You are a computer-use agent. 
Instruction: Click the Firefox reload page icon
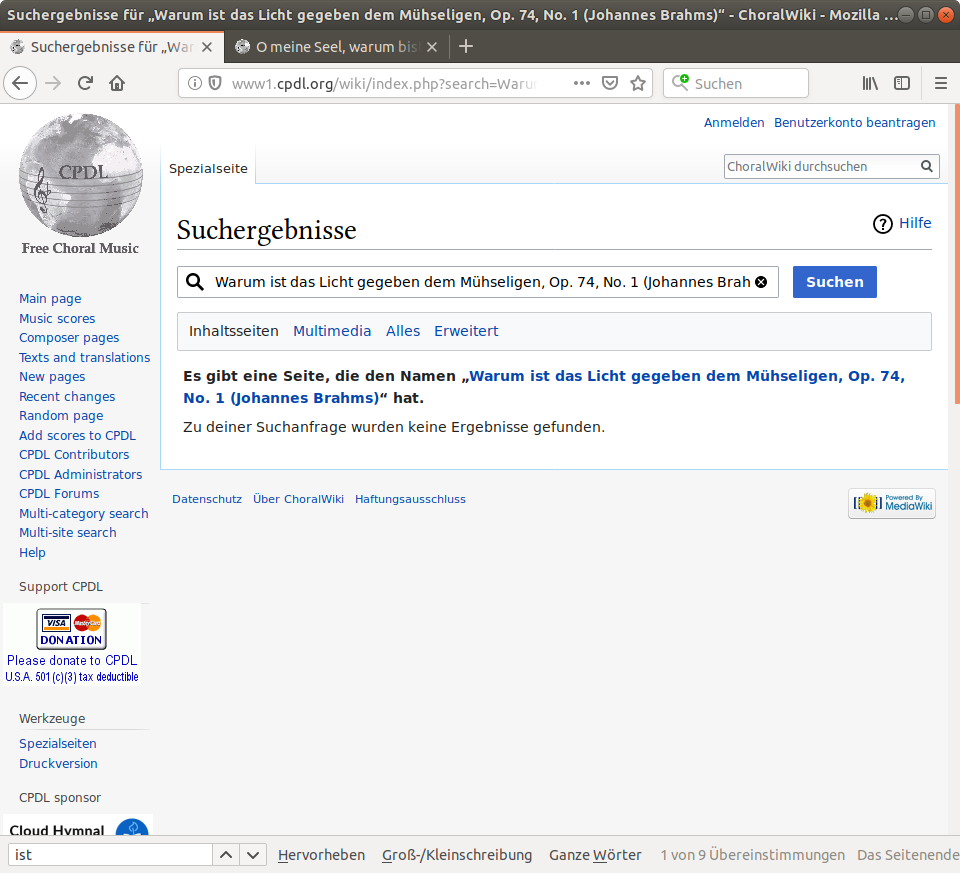(x=85, y=84)
